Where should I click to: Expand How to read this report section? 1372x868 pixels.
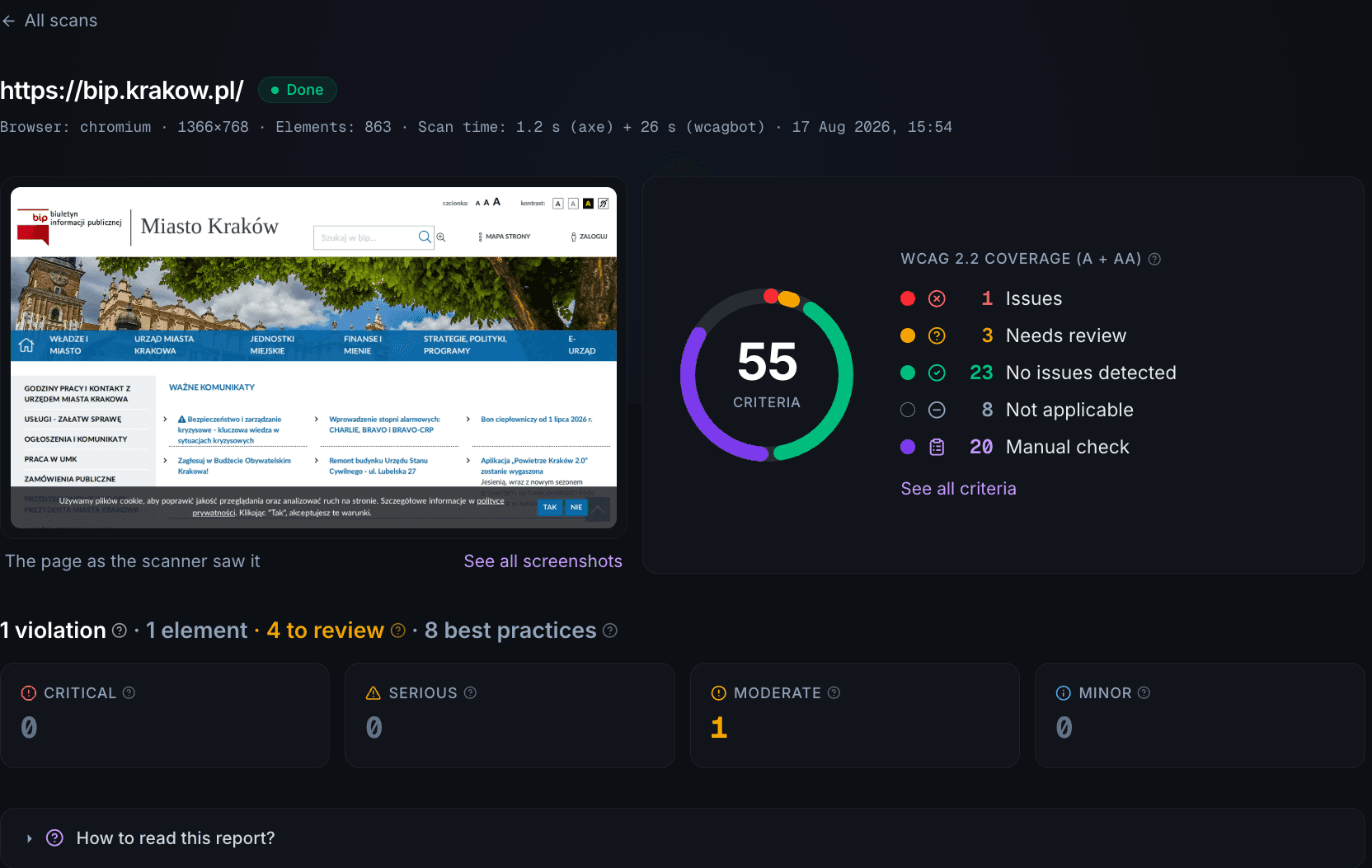(682, 838)
